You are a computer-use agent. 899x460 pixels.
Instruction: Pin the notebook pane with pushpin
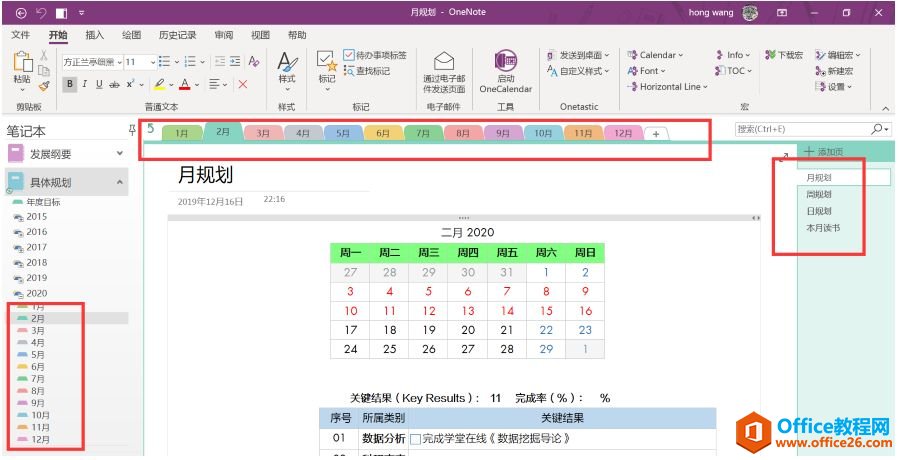(x=132, y=131)
